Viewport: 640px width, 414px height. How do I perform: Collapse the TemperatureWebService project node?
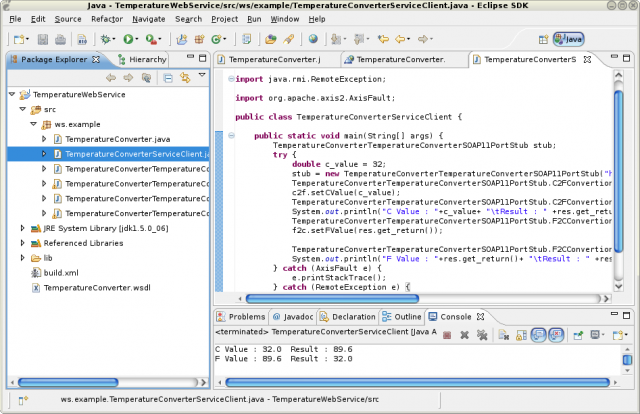coord(12,94)
